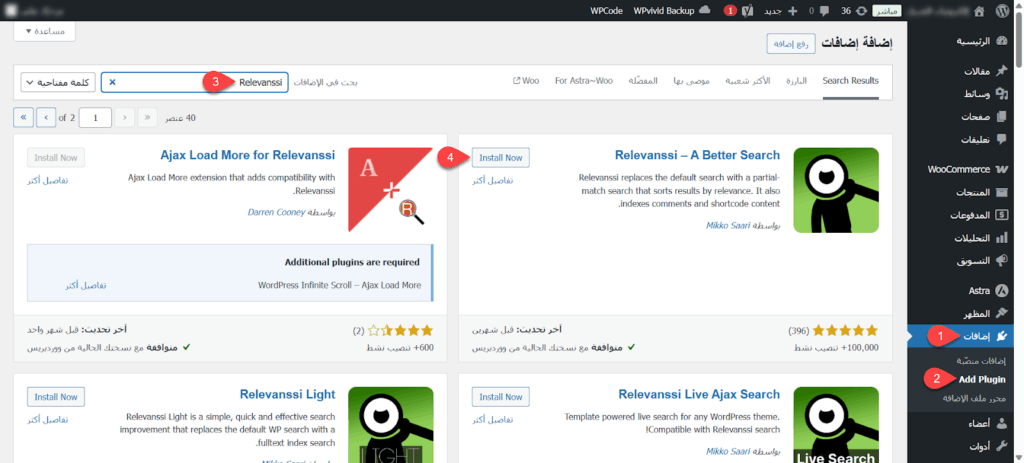
Task: Click the Ajax Load More for Relevanssi thumbnail
Action: [x=391, y=190]
